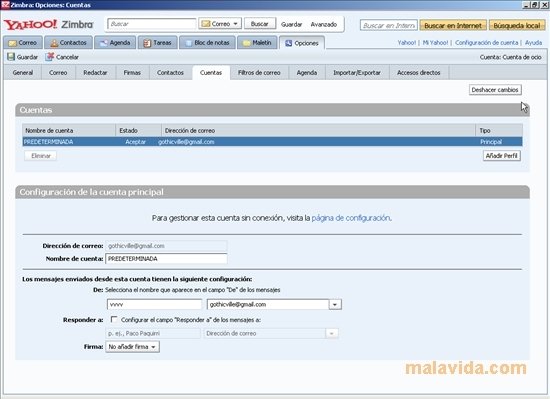550x399 pixels.
Task: Switch to Correo options sub-tab
Action: (x=58, y=73)
